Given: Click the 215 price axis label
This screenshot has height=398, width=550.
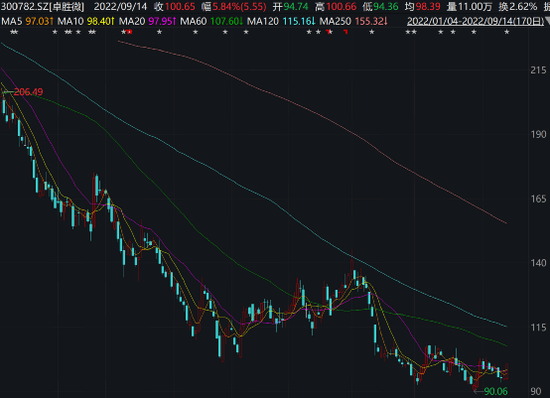Looking at the screenshot, I should point(538,70).
